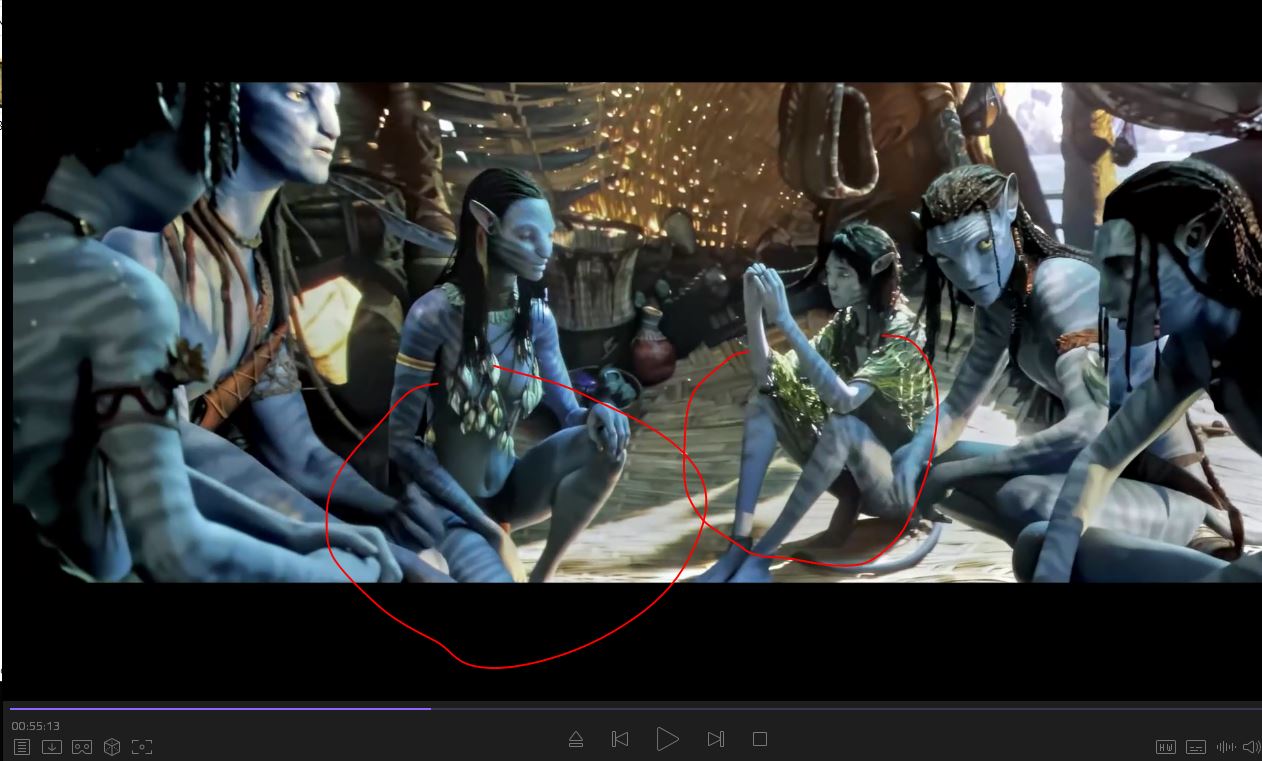Image resolution: width=1262 pixels, height=761 pixels.
Task: Click the 00:55:13 elapsed time label
Action: pos(36,726)
